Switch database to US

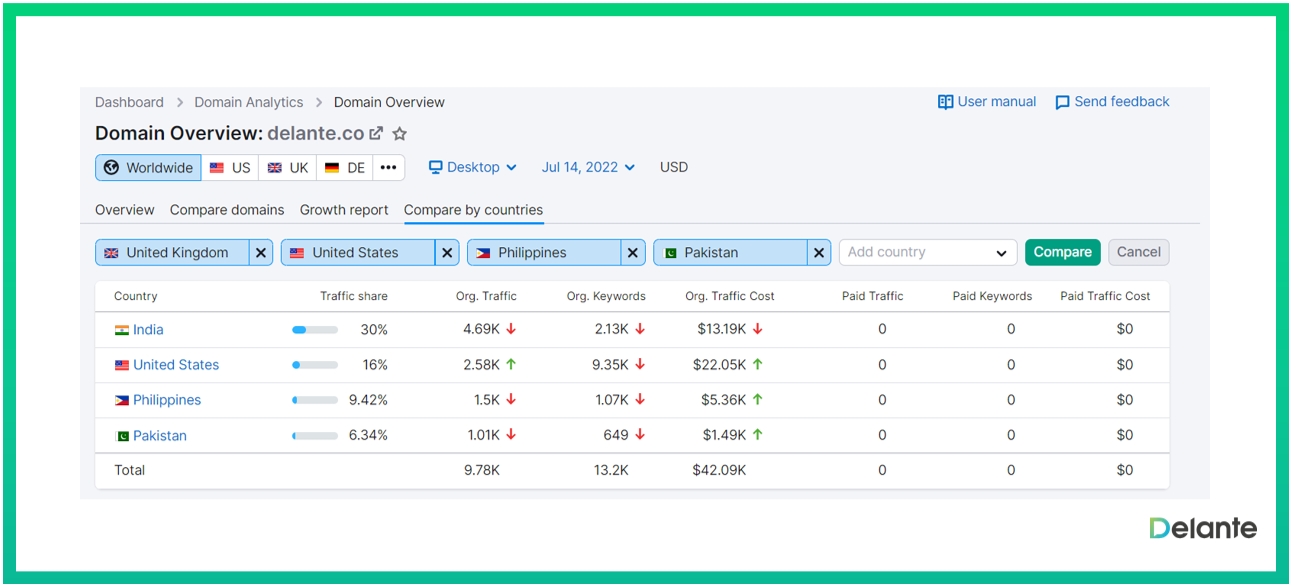tap(230, 168)
